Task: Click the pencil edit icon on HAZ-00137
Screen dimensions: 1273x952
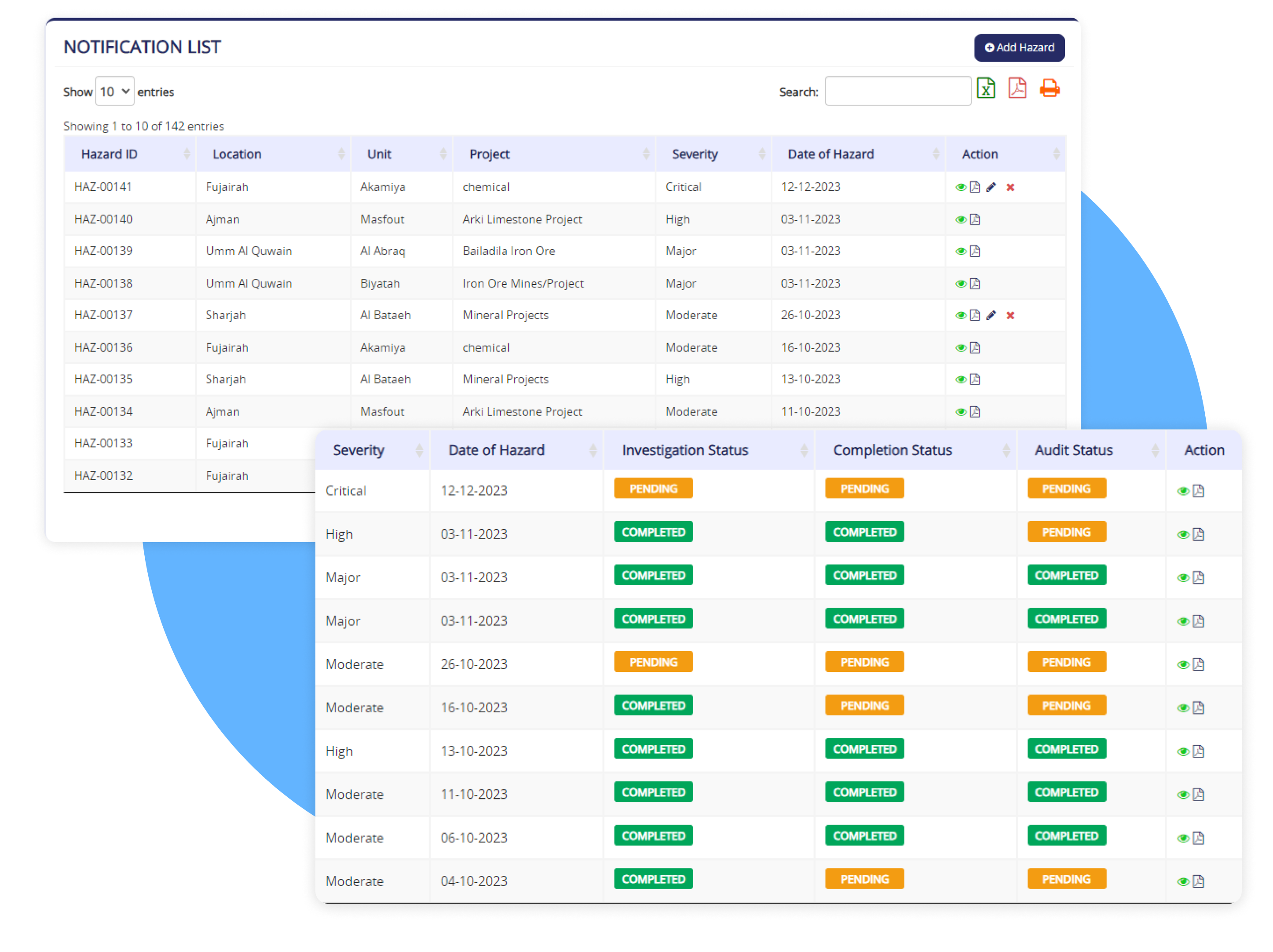Action: (x=991, y=315)
